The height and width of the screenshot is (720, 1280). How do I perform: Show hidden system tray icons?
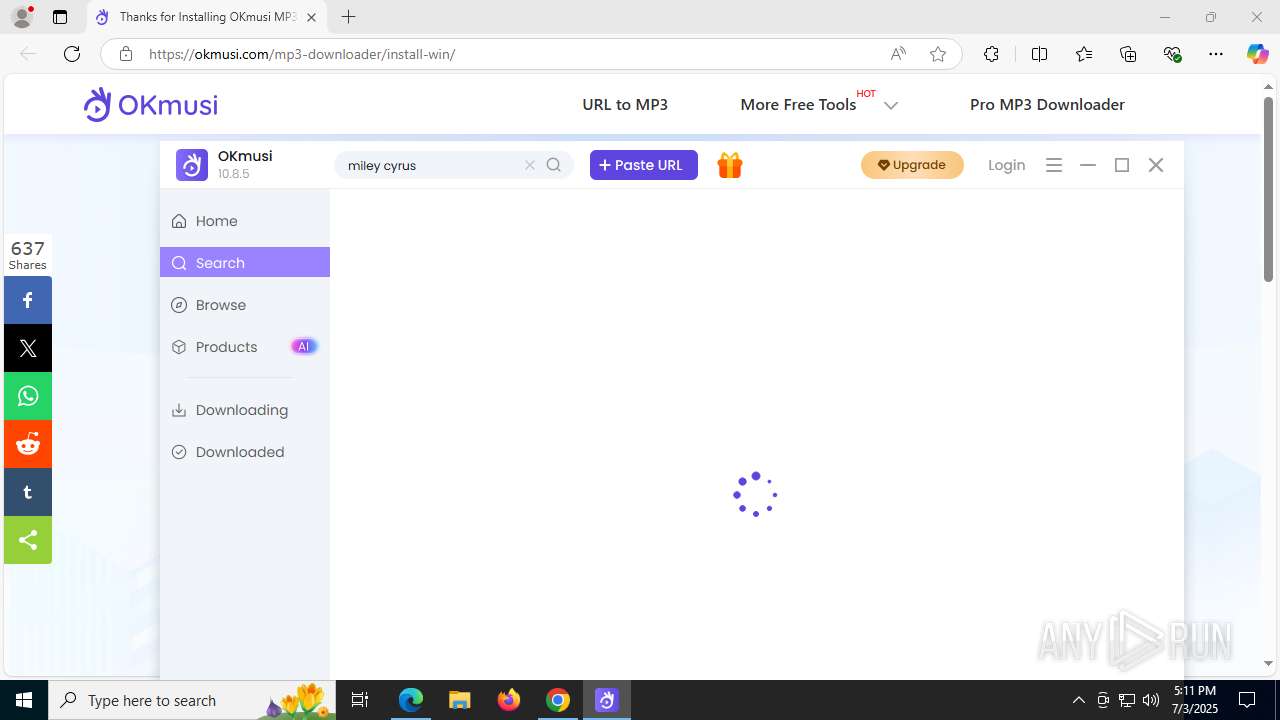(1078, 700)
